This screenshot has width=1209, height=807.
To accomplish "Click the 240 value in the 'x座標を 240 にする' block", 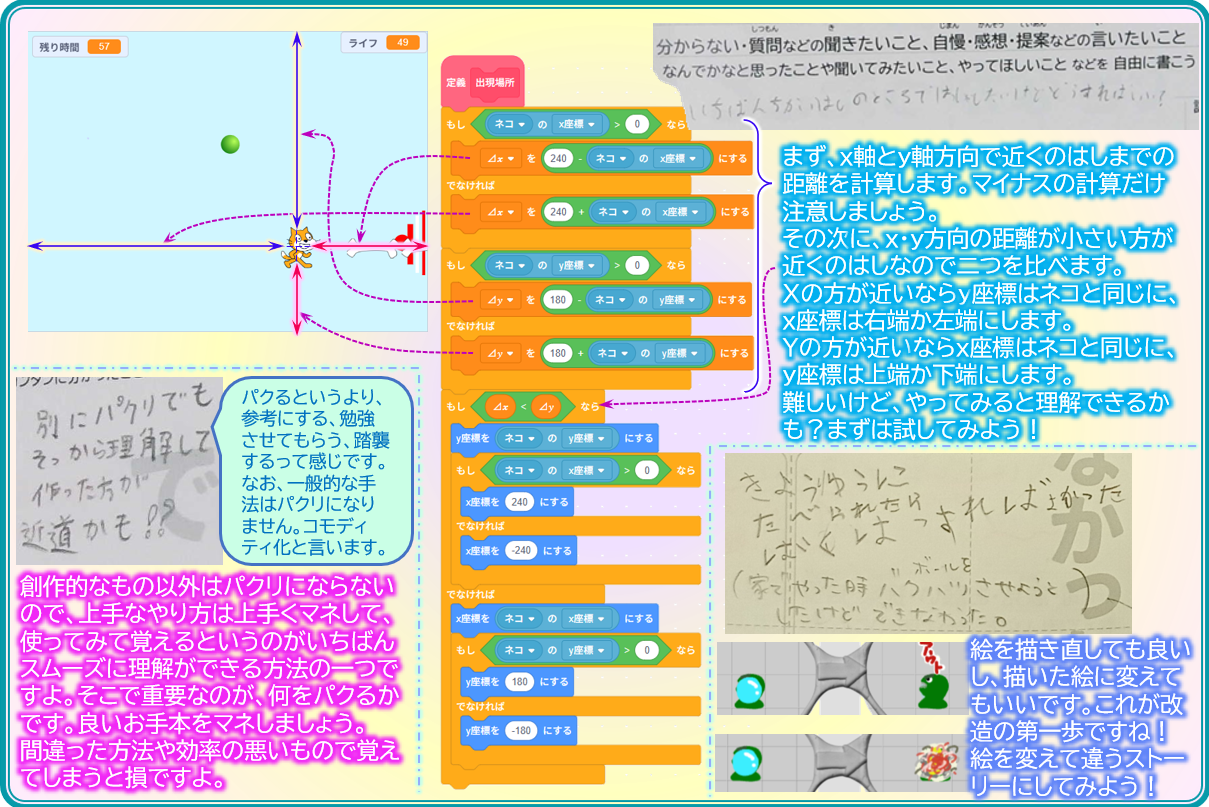I will click(518, 501).
